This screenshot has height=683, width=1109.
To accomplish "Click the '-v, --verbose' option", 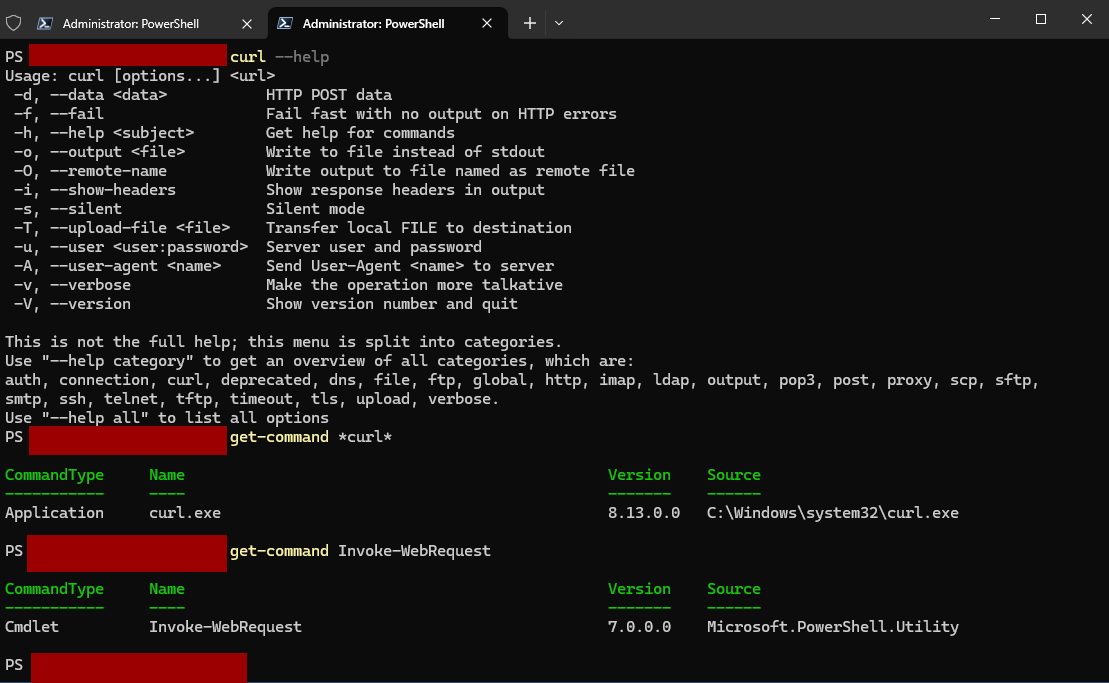I will 72,286.
